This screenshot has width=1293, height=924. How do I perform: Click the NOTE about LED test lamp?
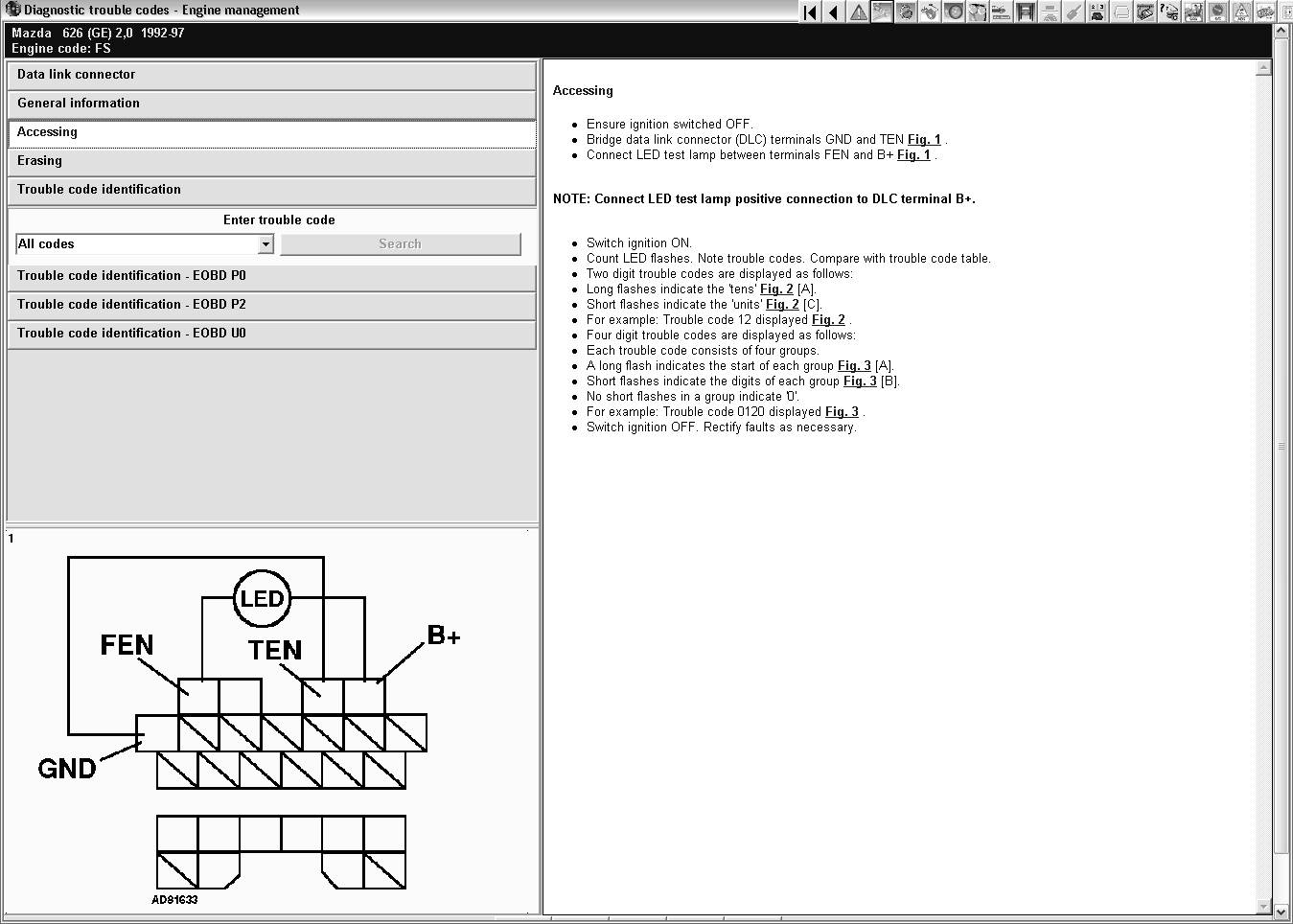[x=764, y=198]
